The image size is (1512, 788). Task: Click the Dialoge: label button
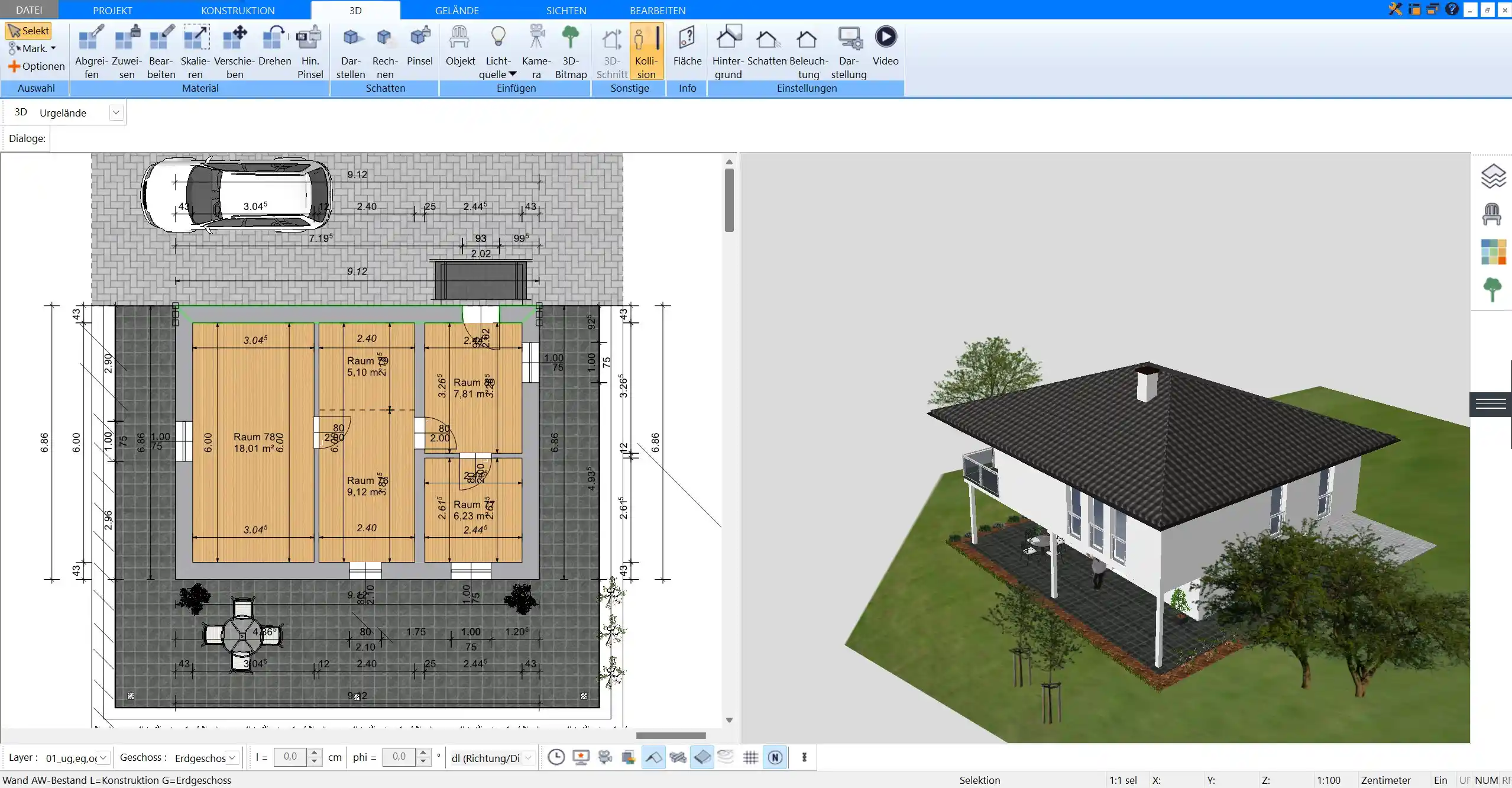pyautogui.click(x=27, y=138)
